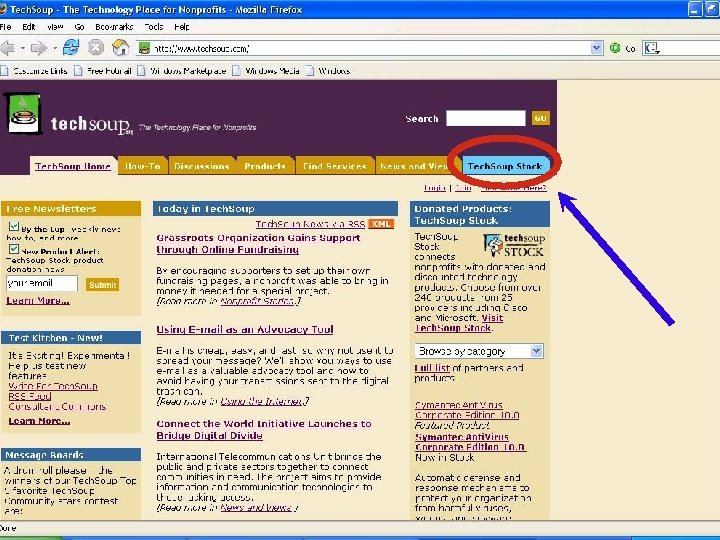Toggle the New Product Alert checkbox
720x540 pixels.
coord(14,249)
